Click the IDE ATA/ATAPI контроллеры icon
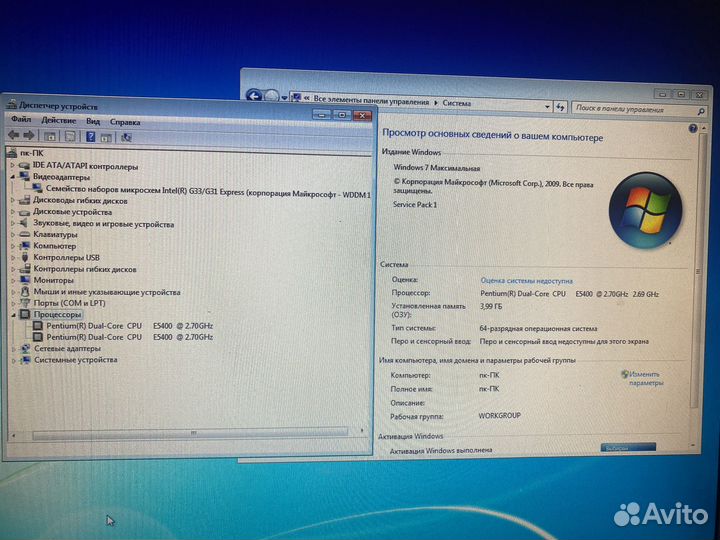This screenshot has height=540, width=720. pos(25,166)
